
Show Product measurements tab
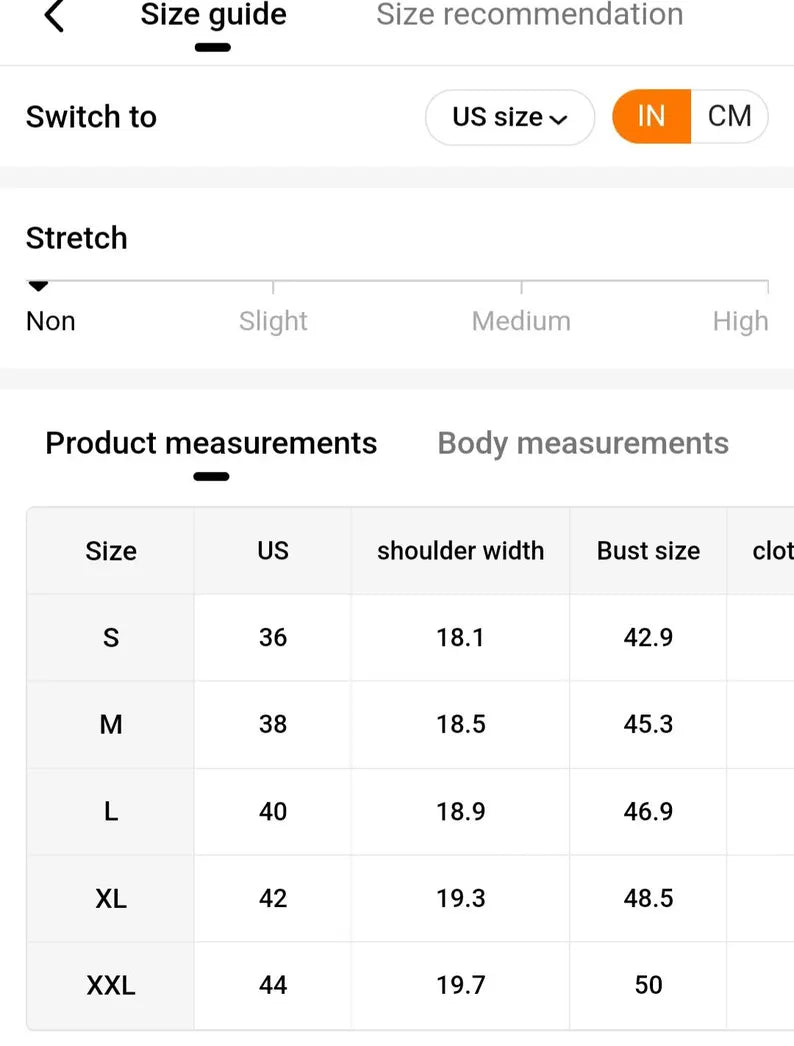click(x=211, y=443)
